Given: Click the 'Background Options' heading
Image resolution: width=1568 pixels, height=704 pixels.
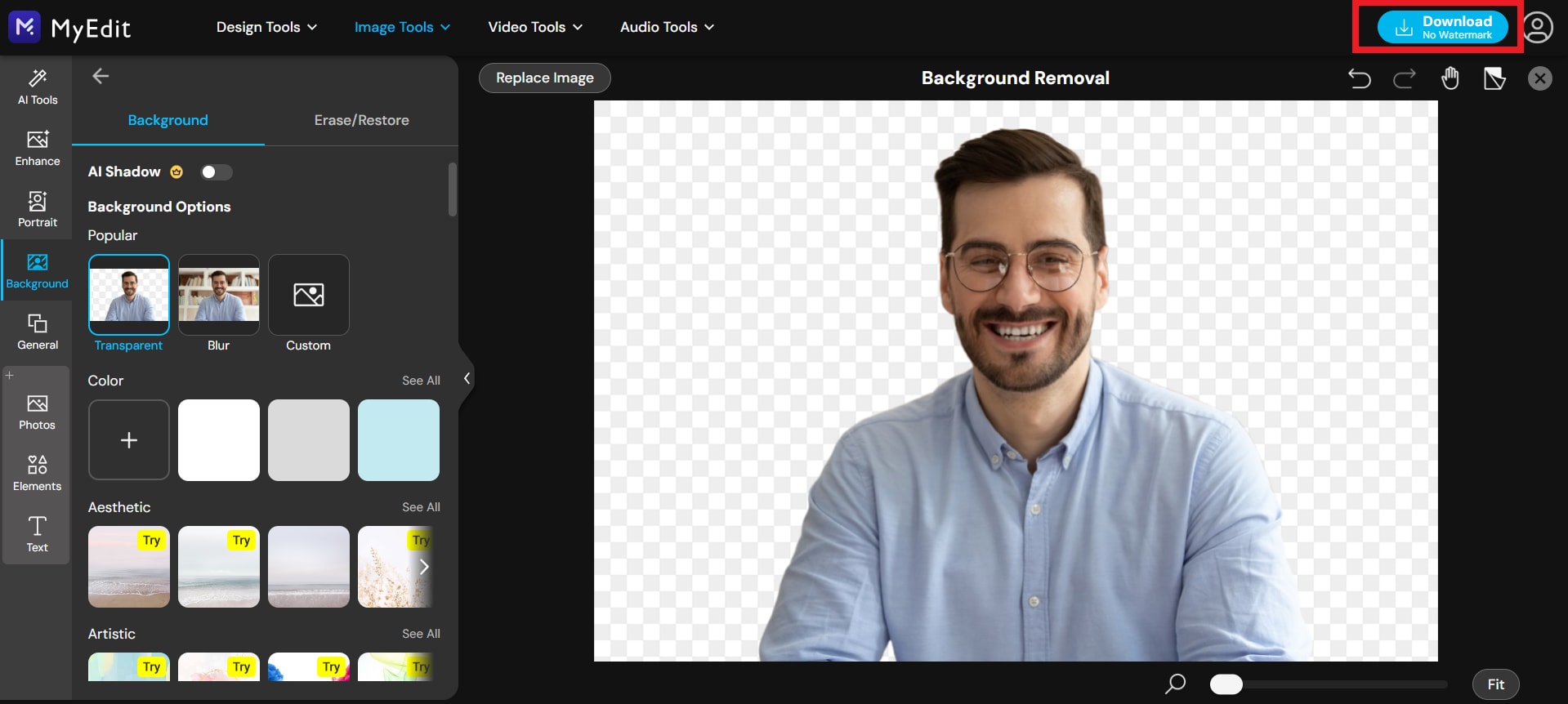Looking at the screenshot, I should [x=159, y=207].
